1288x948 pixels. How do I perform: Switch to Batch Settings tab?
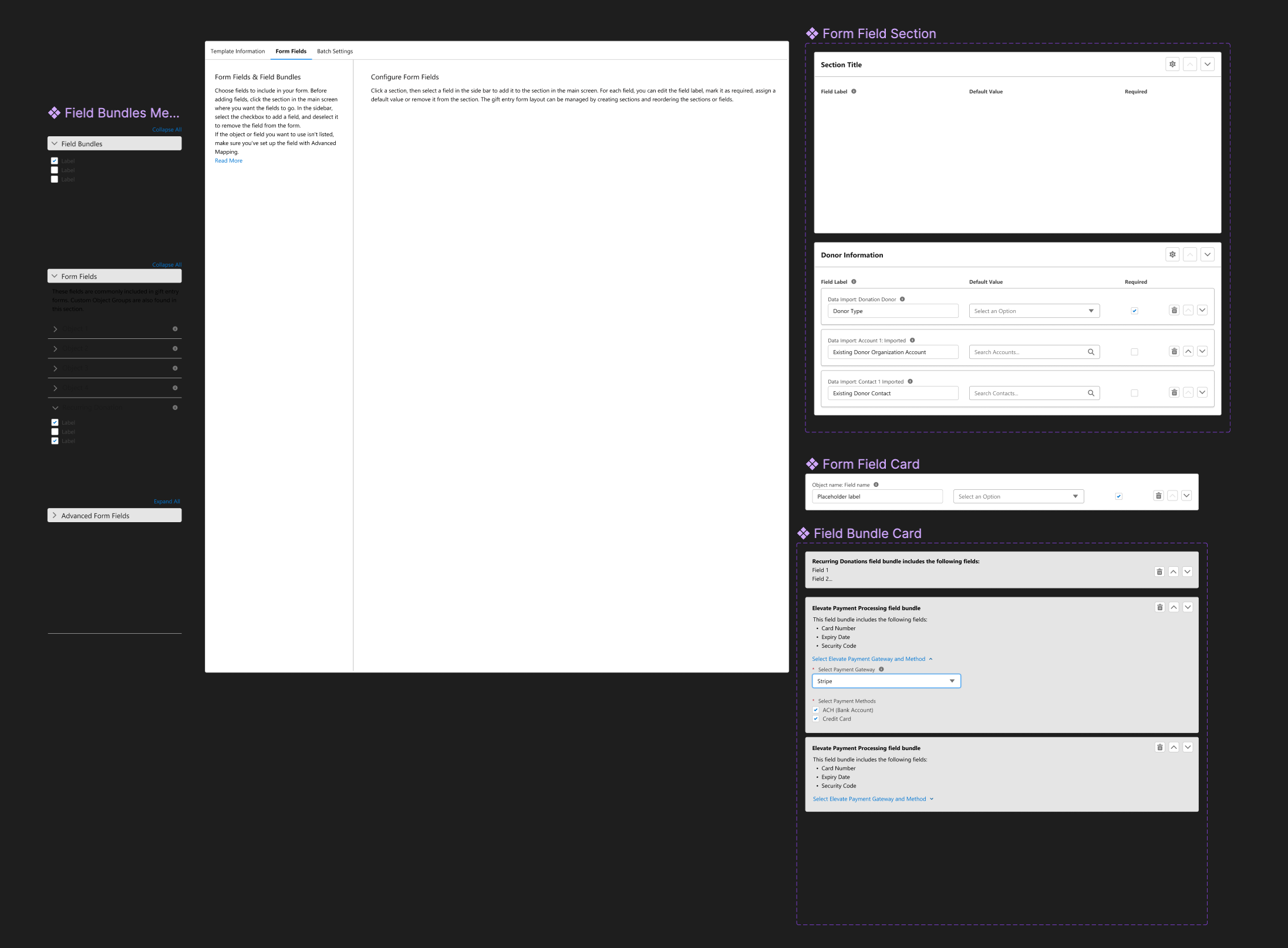[335, 51]
